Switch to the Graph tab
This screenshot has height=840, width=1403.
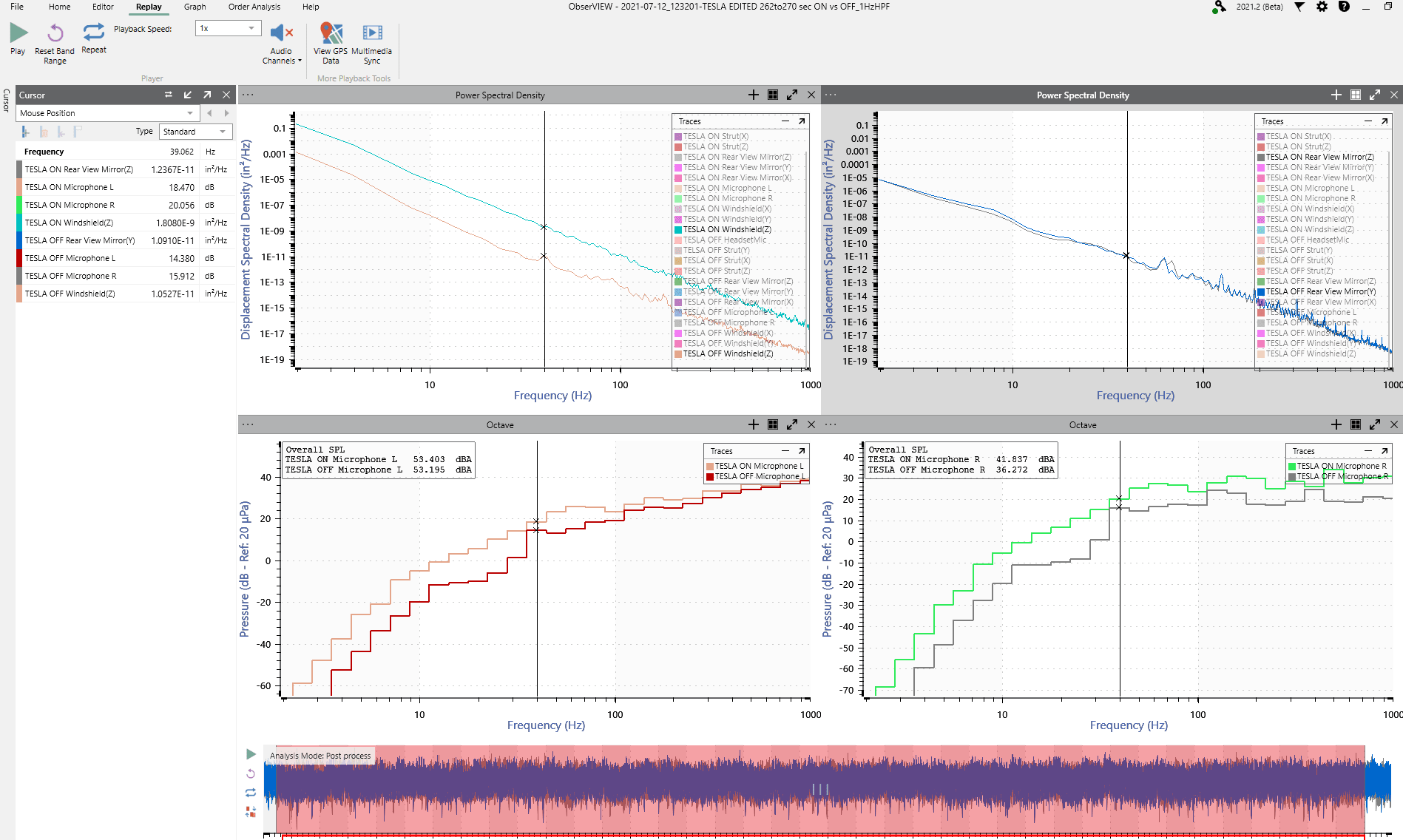[195, 7]
